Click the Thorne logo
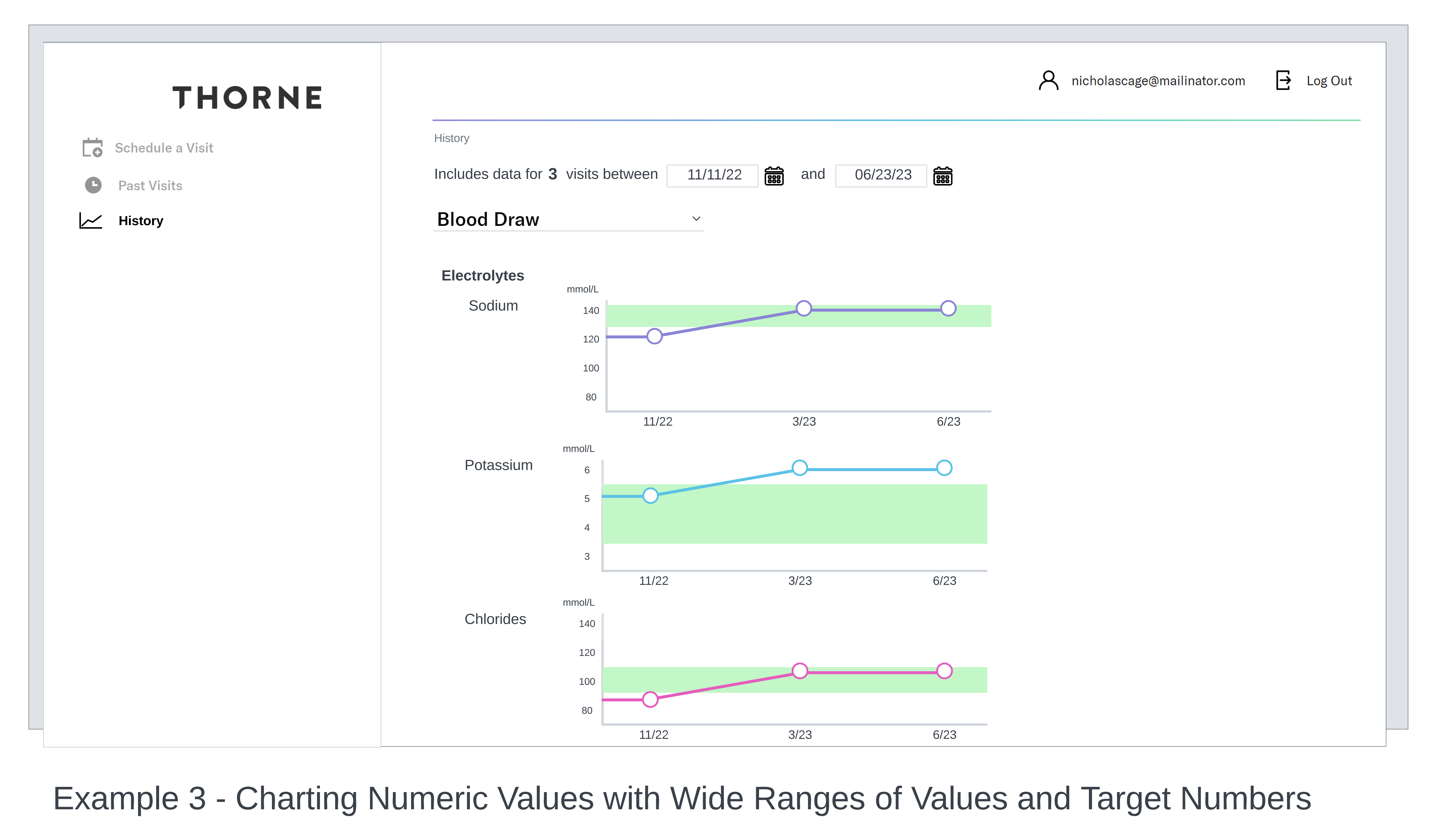Viewport: 1437px width, 840px height. [247, 97]
